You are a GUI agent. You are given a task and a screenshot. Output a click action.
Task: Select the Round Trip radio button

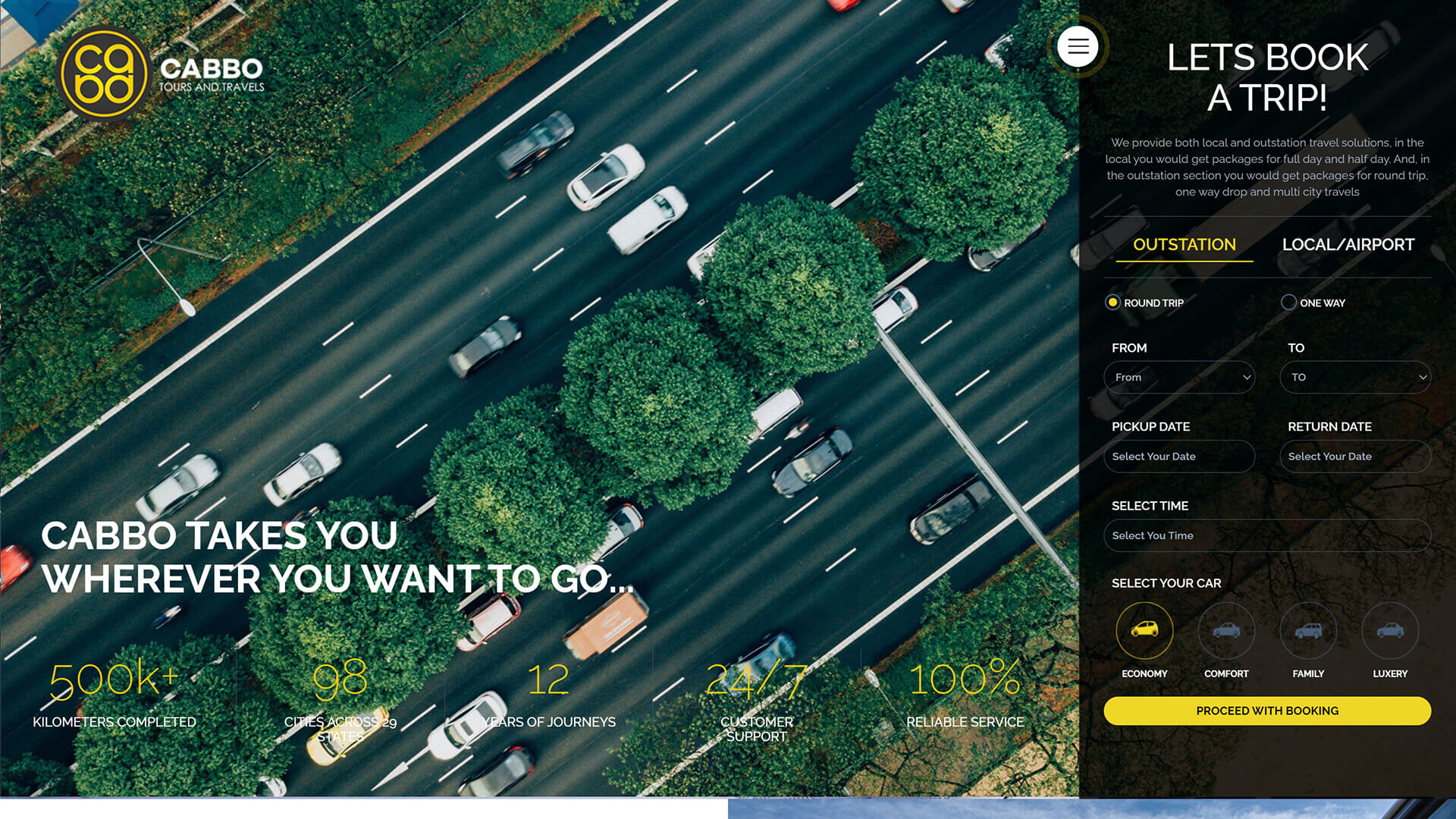pos(1112,303)
